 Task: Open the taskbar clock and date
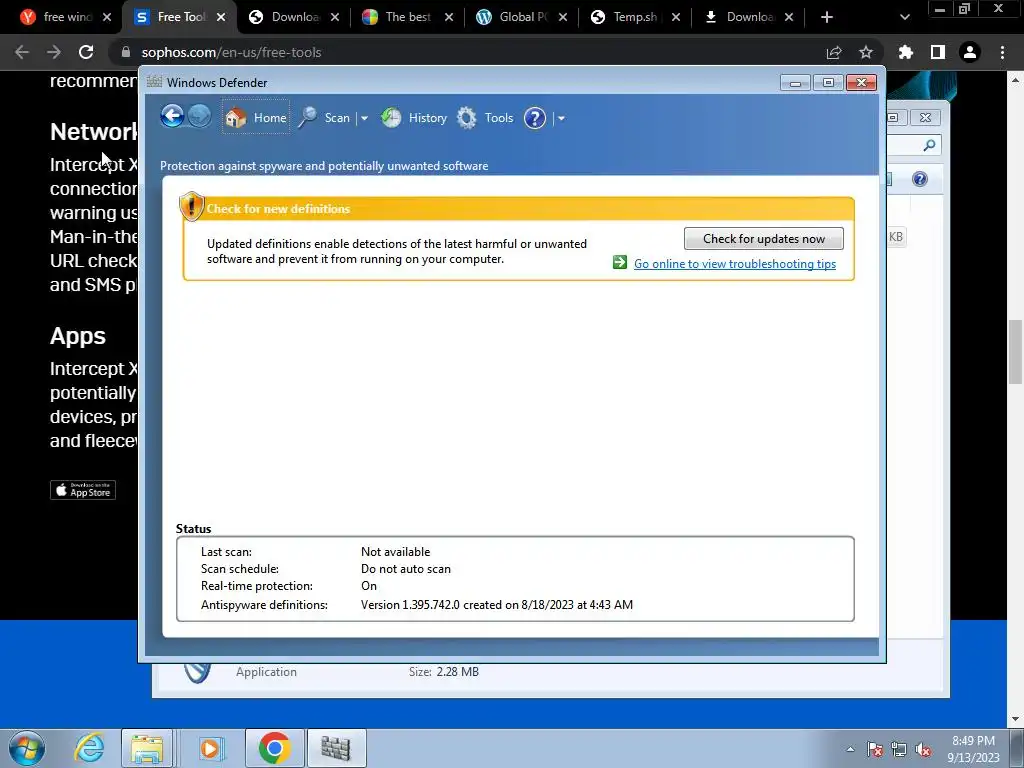coord(973,749)
